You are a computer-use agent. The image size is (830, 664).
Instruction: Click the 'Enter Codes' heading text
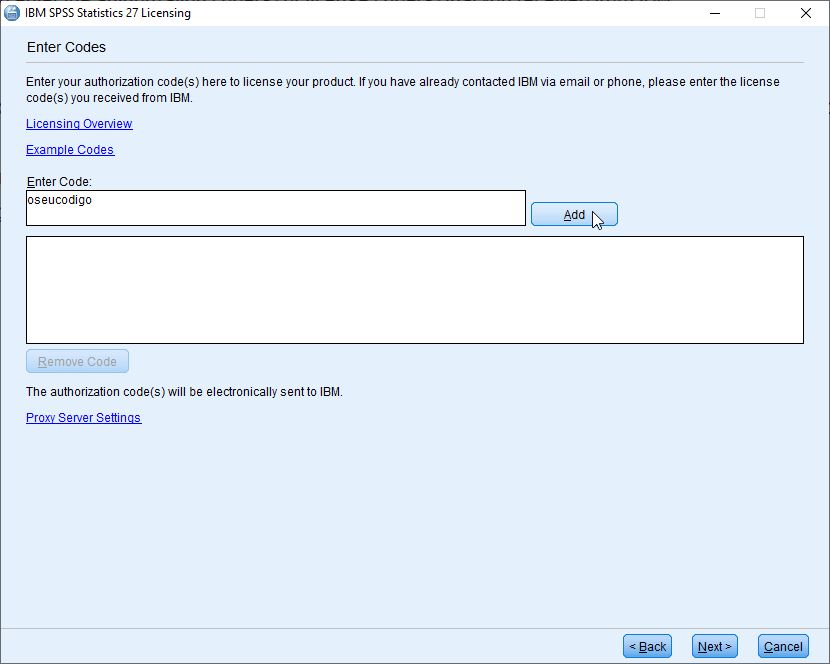tap(66, 47)
